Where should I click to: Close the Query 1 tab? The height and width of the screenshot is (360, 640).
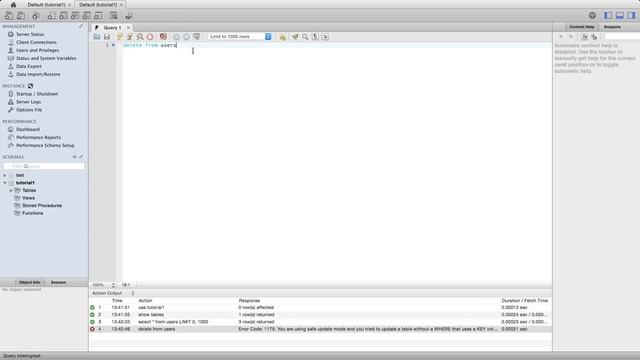tap(128, 27)
